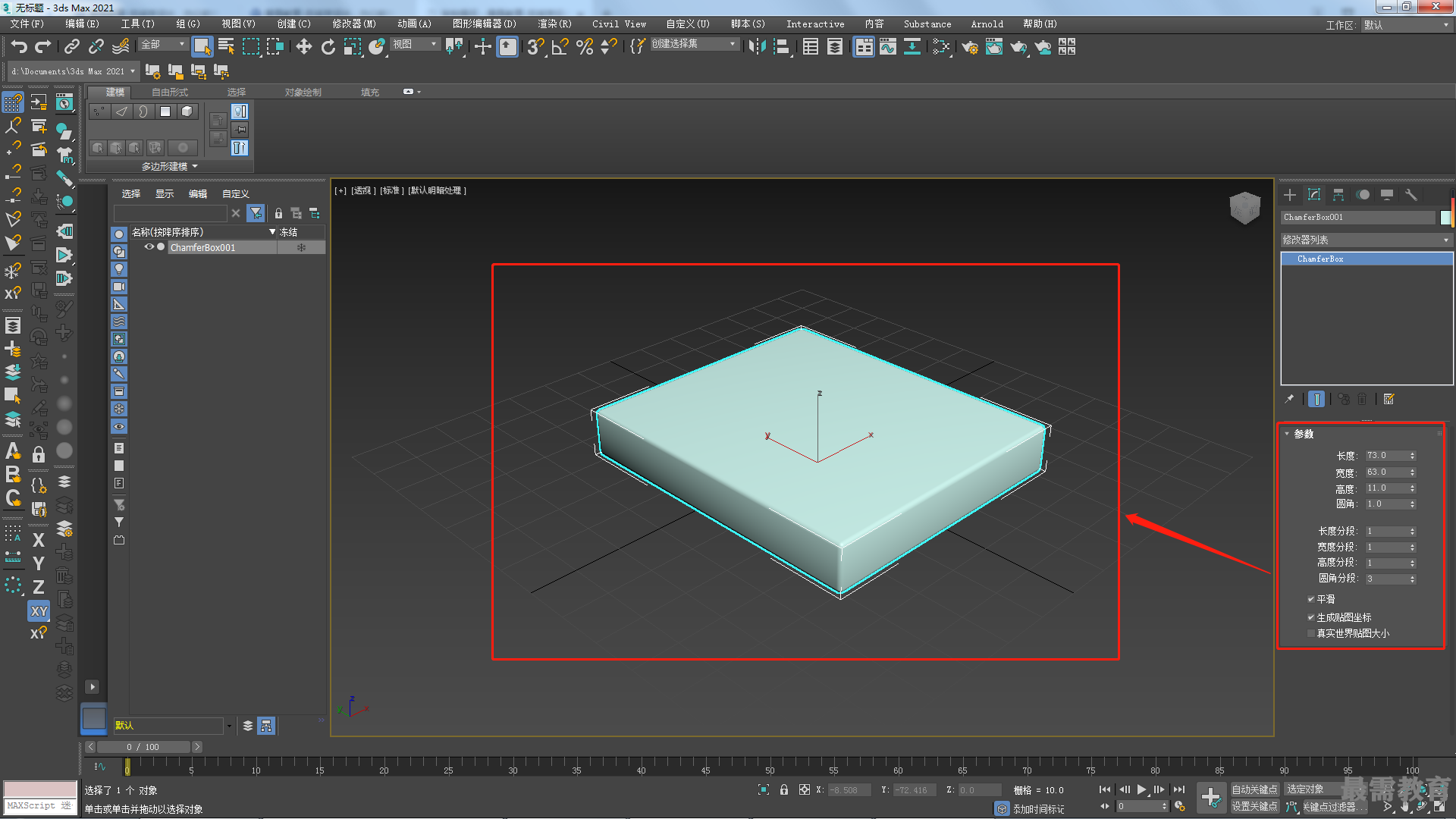This screenshot has width=1456, height=819.
Task: Activate the Select Object tool
Action: click(202, 47)
